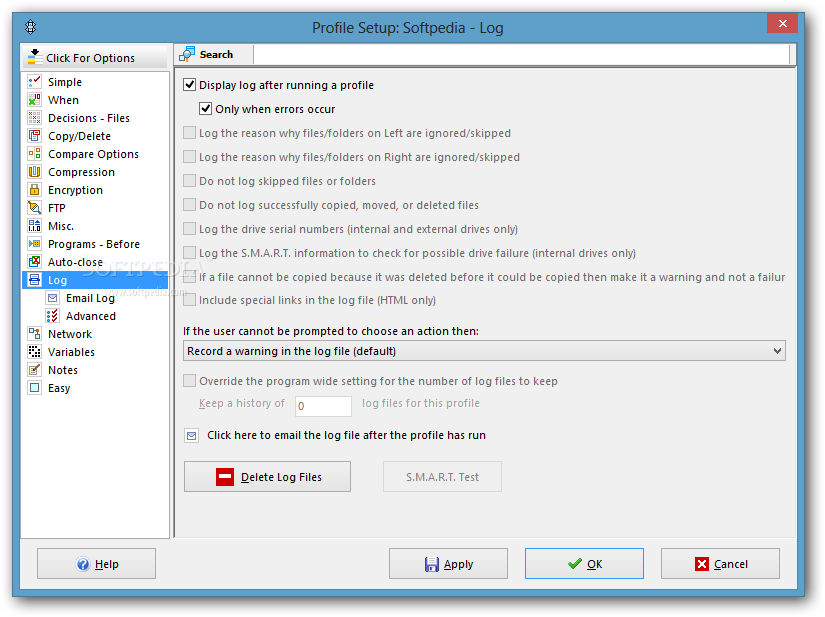The width and height of the screenshot is (825, 617).
Task: Enable Log the drive serial numbers
Action: click(x=189, y=229)
